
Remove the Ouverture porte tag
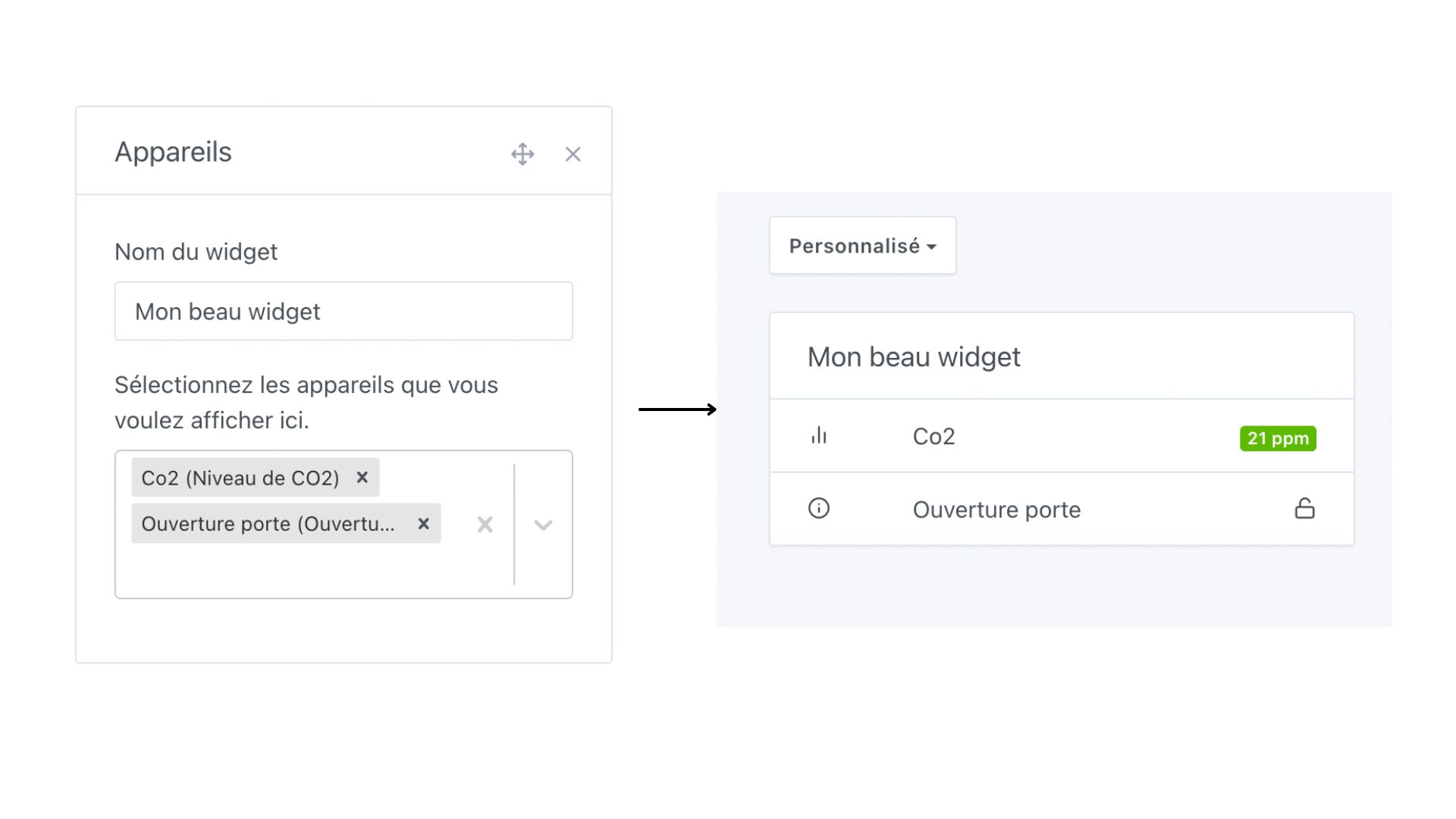[422, 523]
